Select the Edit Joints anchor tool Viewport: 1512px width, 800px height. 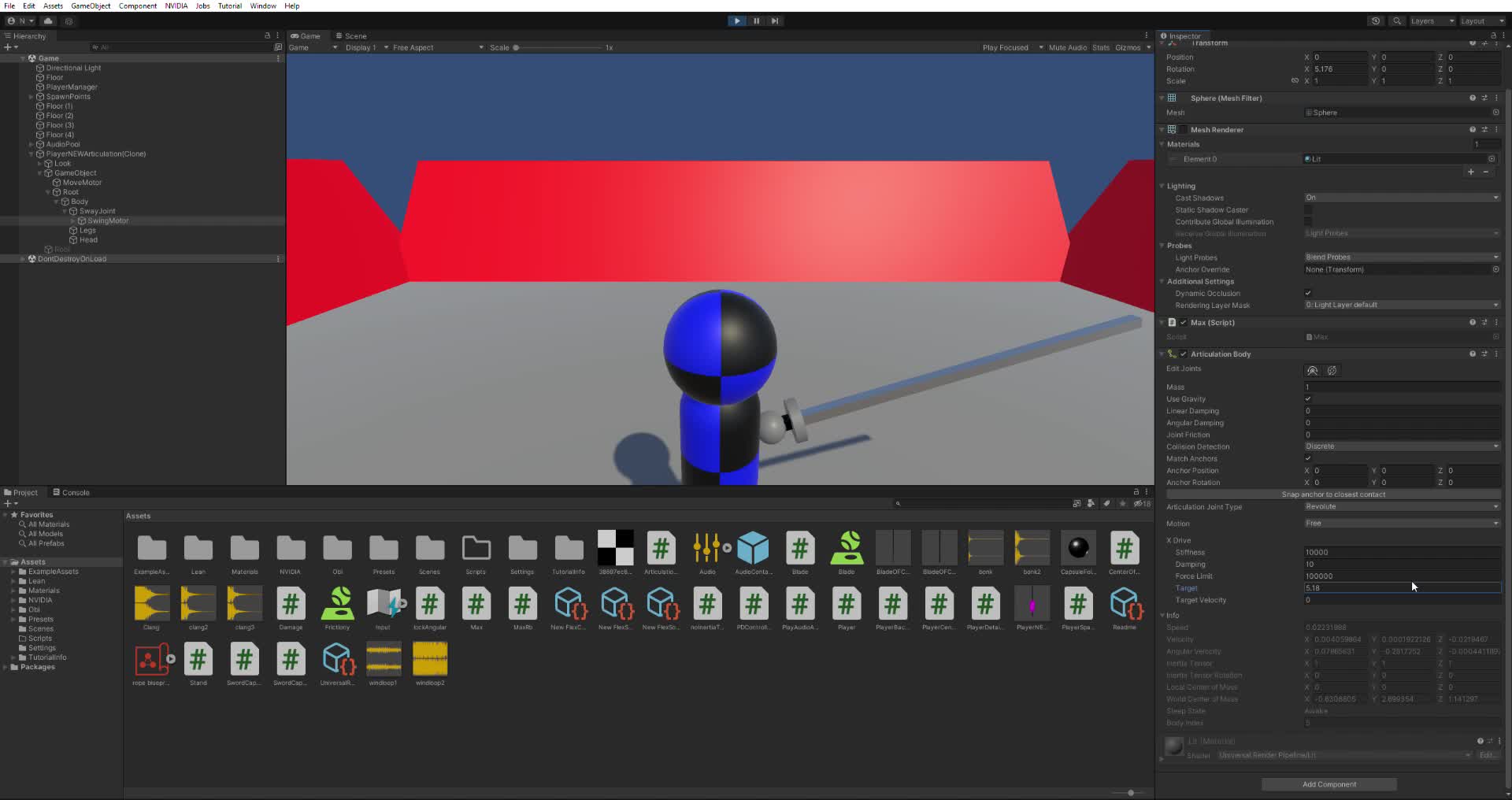tap(1313, 370)
